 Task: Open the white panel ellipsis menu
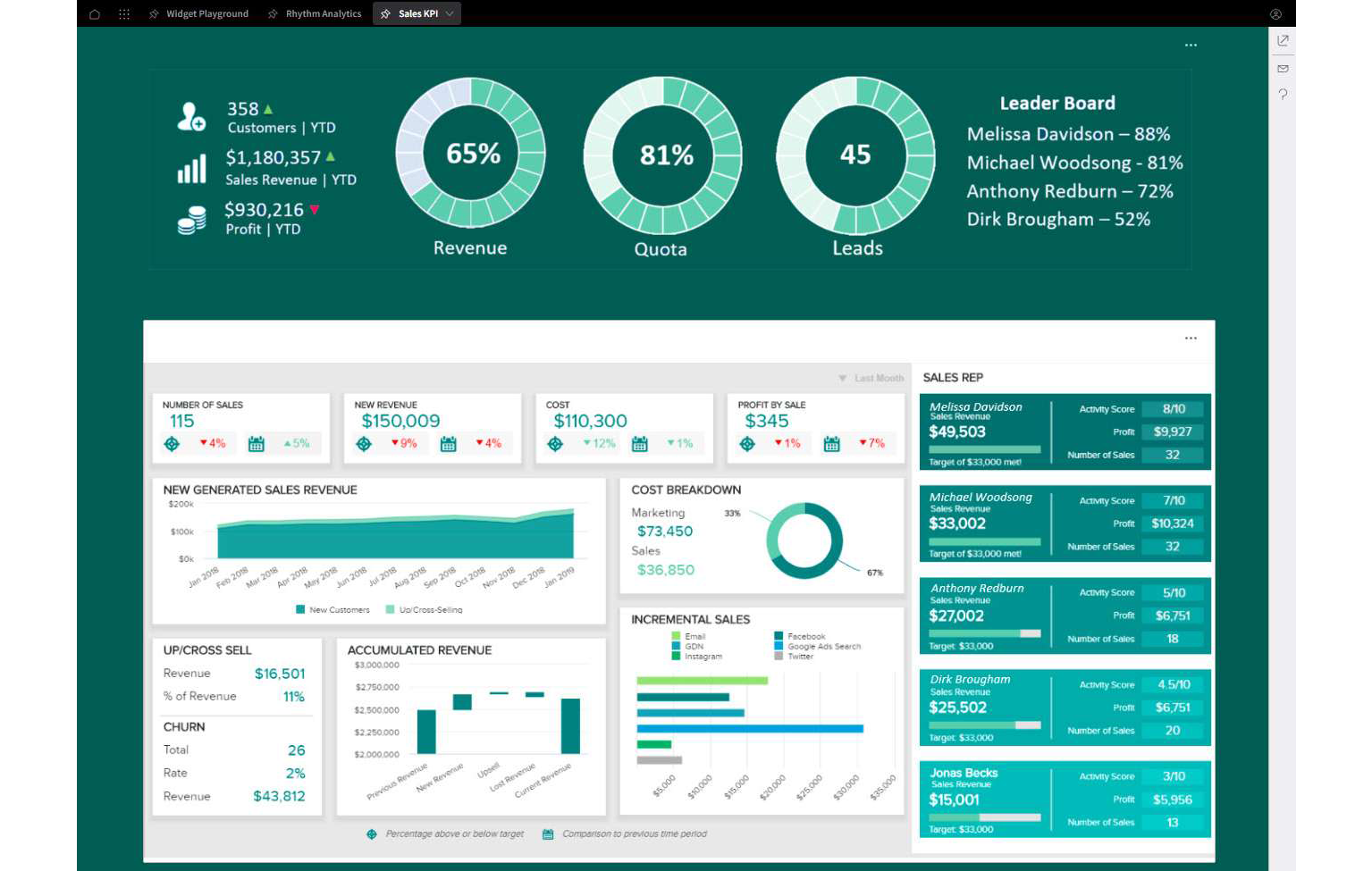coord(1191,338)
